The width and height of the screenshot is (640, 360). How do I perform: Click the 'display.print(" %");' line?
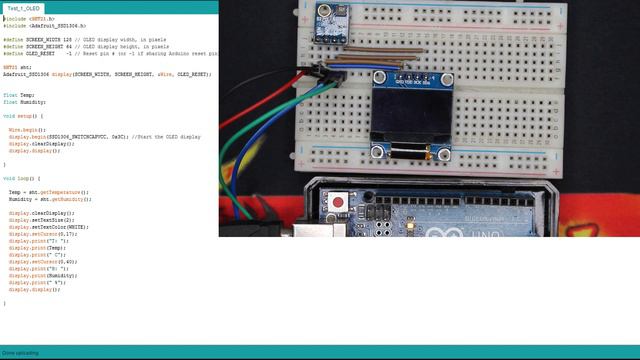37,282
